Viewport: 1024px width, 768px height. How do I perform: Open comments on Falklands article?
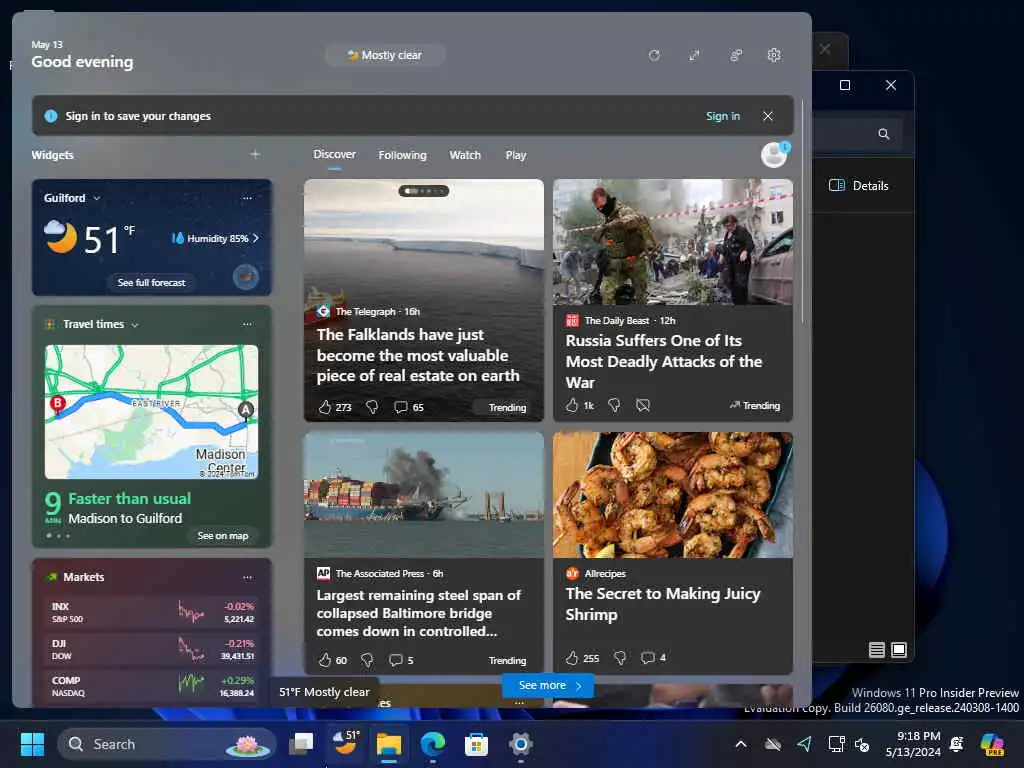pyautogui.click(x=408, y=407)
